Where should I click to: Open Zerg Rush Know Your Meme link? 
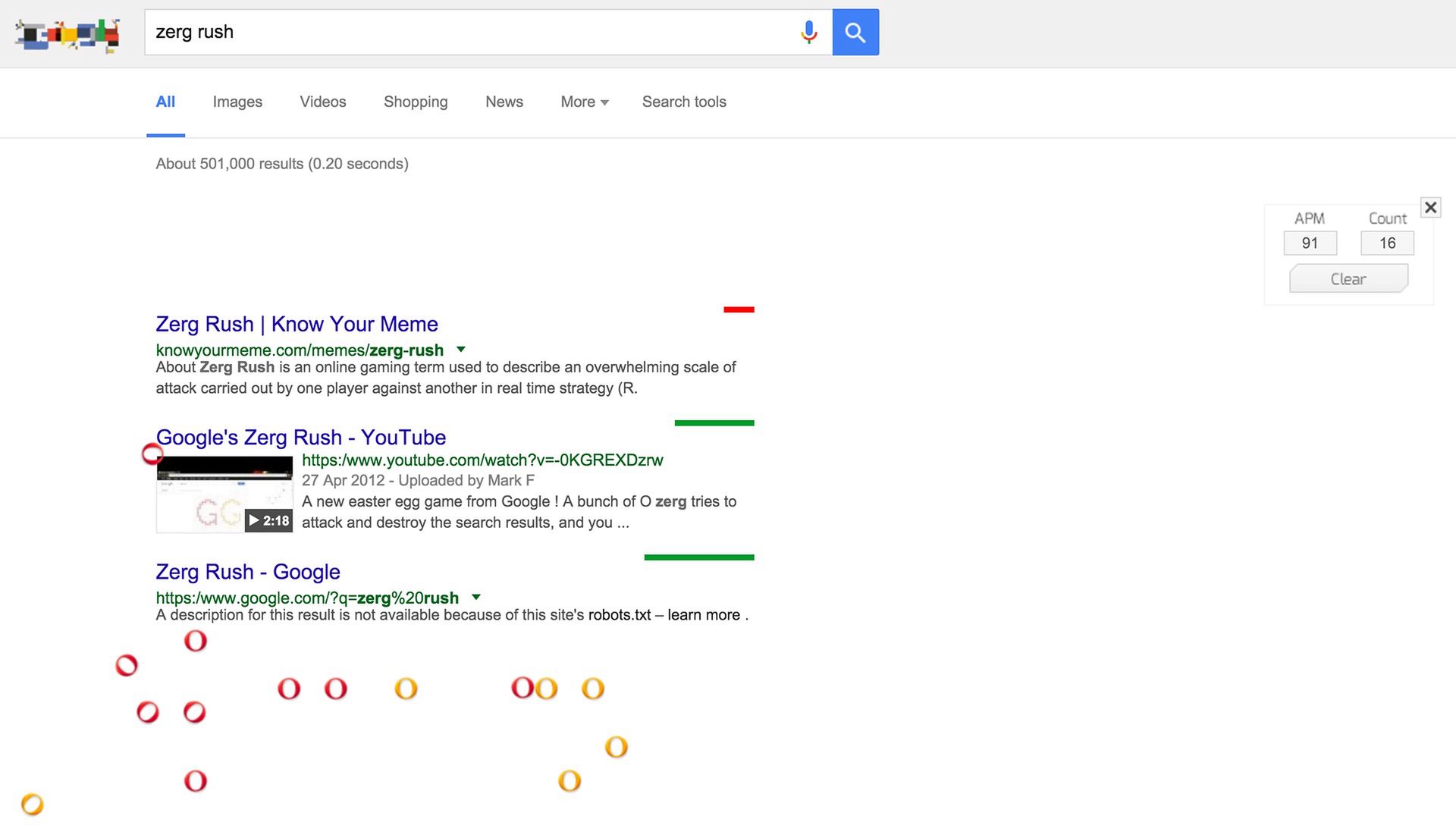pos(297,324)
